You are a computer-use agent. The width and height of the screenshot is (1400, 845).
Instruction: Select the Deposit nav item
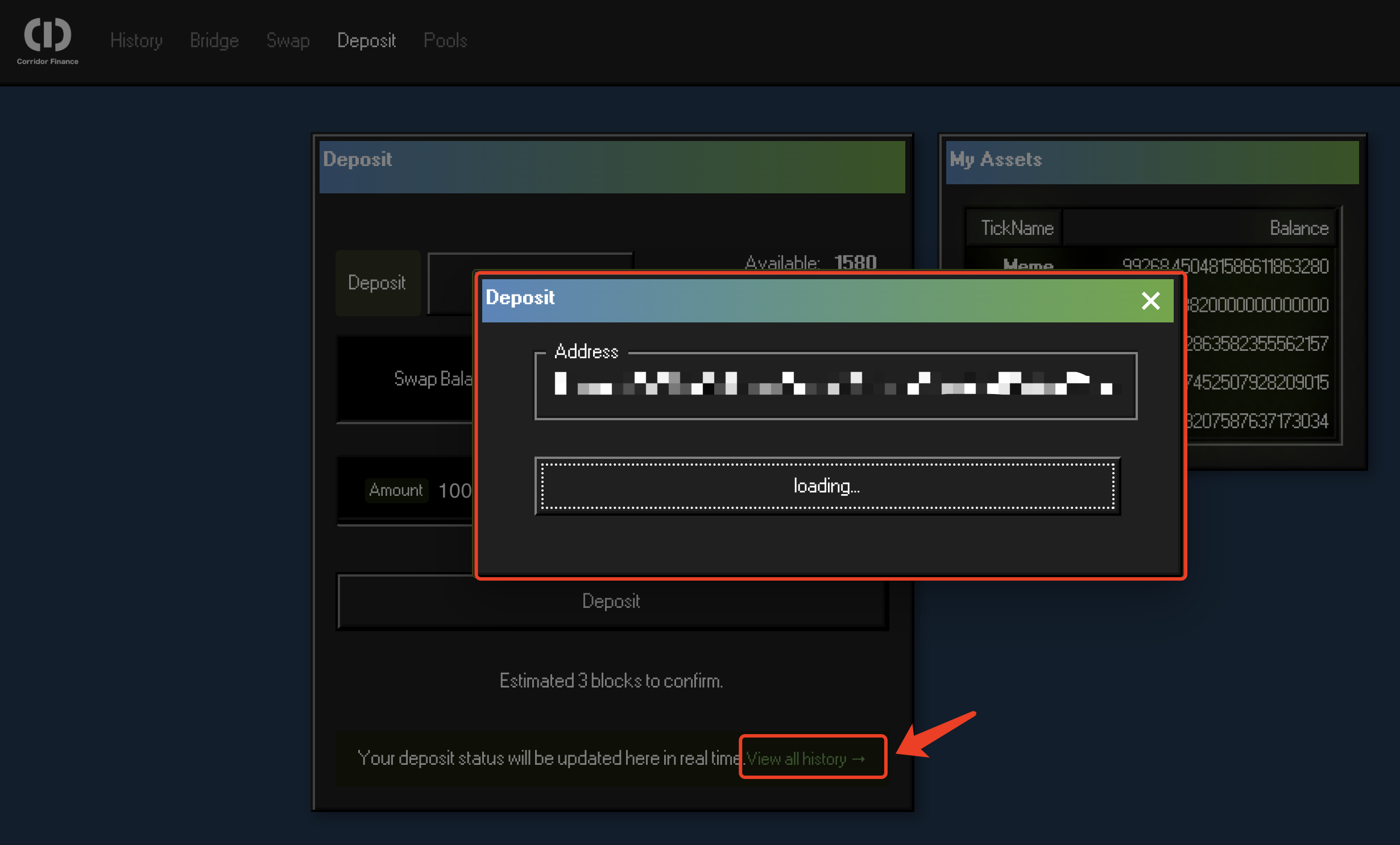click(x=366, y=40)
